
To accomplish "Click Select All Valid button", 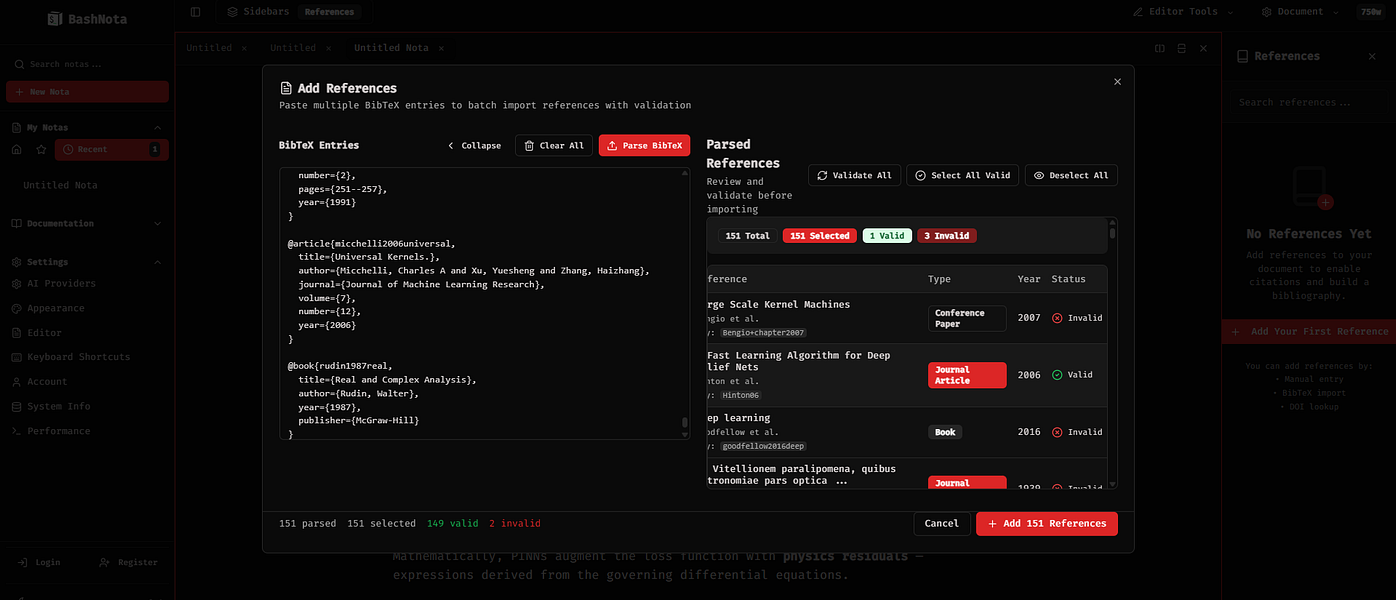I will tap(962, 175).
